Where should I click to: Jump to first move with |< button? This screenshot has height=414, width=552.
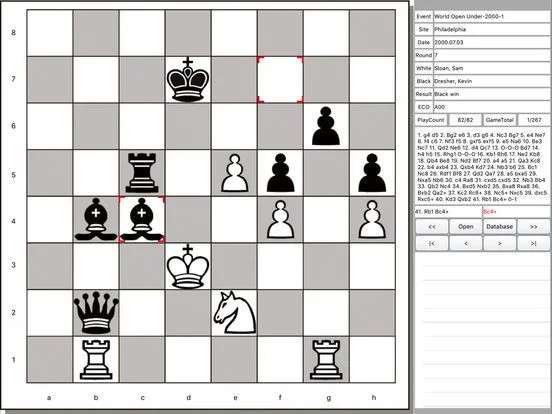click(432, 243)
